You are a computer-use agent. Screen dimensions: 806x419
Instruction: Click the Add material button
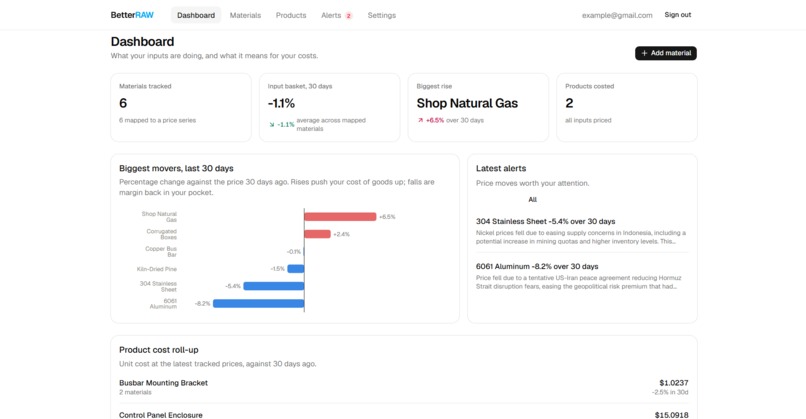tap(666, 53)
